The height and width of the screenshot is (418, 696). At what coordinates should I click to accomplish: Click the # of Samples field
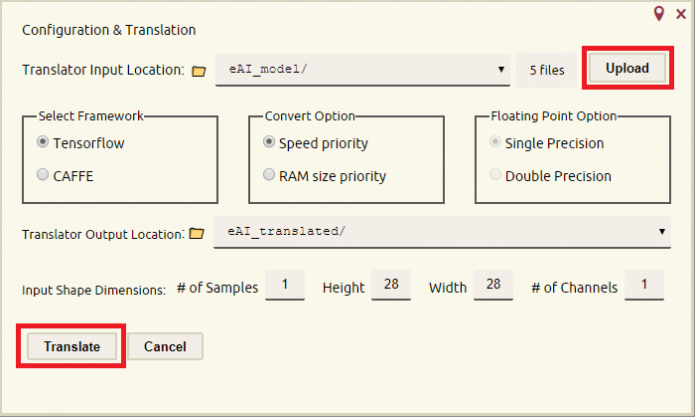pyautogui.click(x=285, y=286)
